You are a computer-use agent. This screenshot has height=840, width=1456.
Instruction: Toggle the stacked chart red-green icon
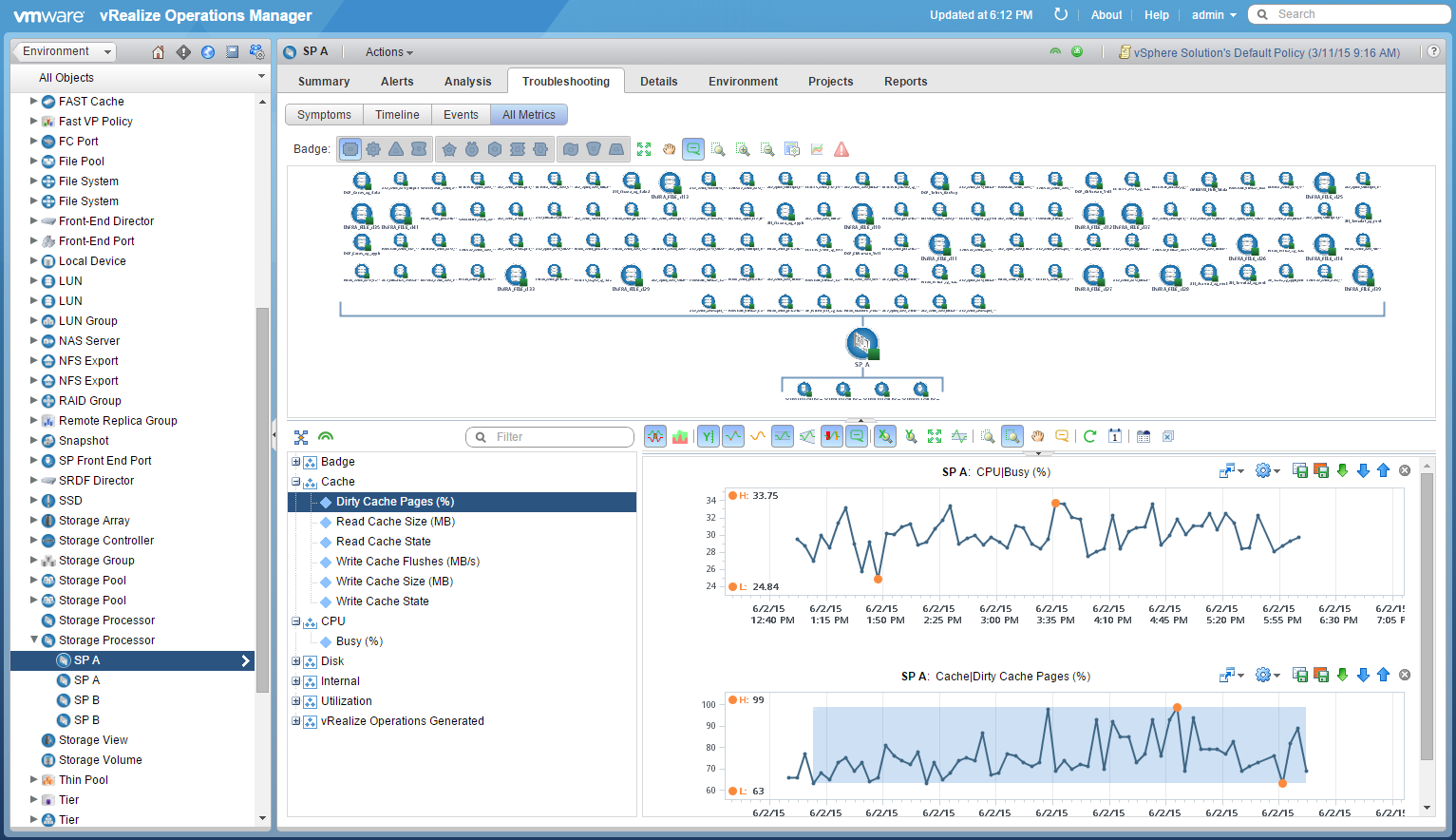pos(680,436)
